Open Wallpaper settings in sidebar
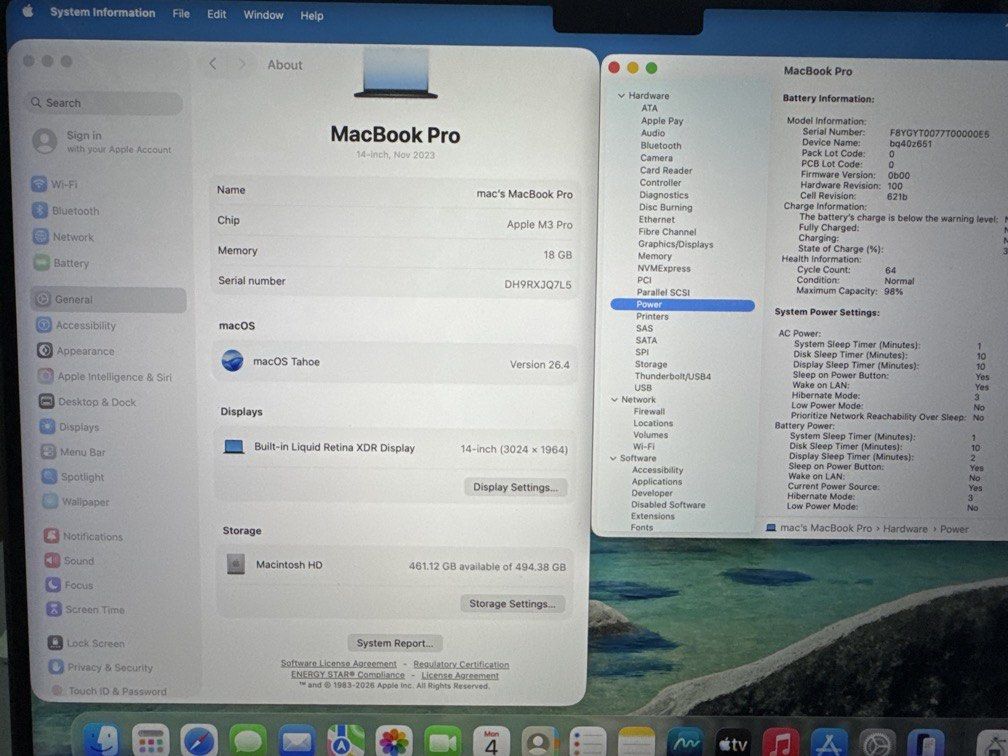The width and height of the screenshot is (1008, 756). (76, 501)
